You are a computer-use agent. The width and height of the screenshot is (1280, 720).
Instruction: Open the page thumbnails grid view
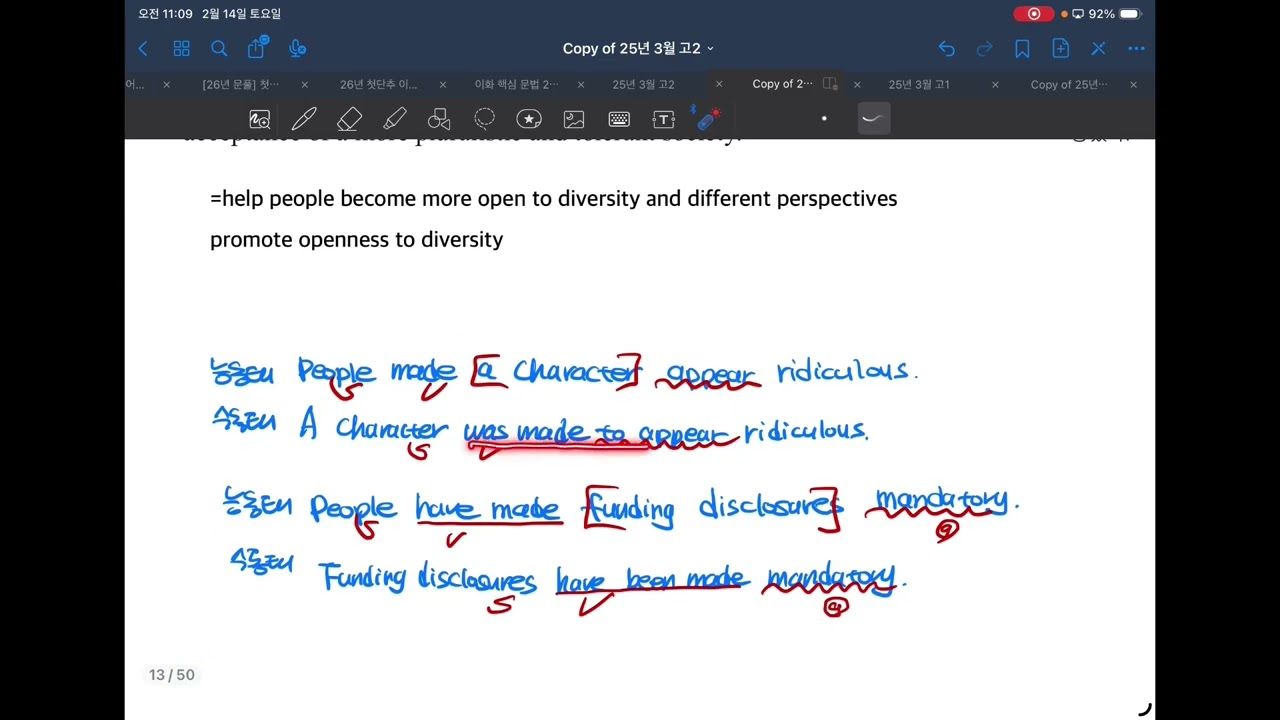pyautogui.click(x=181, y=48)
